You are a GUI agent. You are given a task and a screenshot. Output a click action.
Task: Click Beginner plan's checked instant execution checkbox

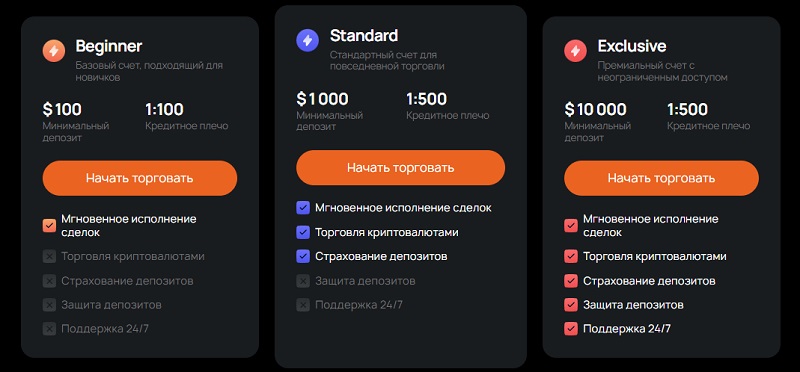coord(49,226)
